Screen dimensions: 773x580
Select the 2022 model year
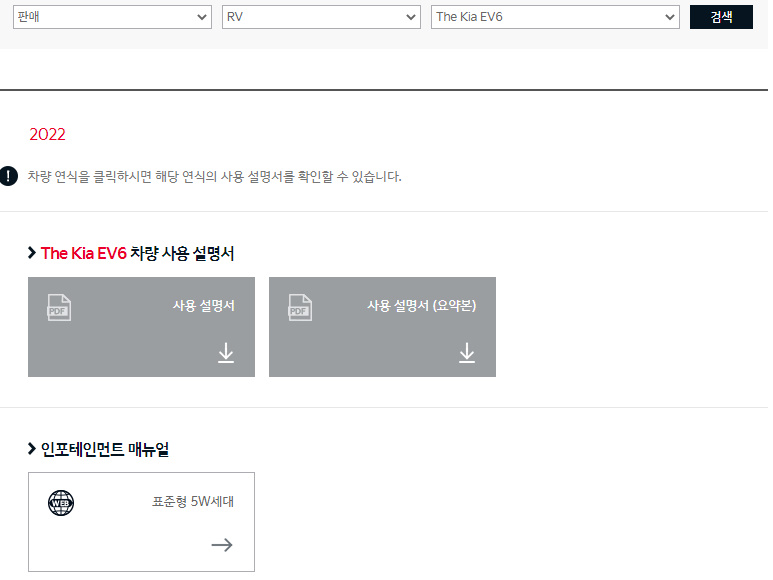(47, 135)
